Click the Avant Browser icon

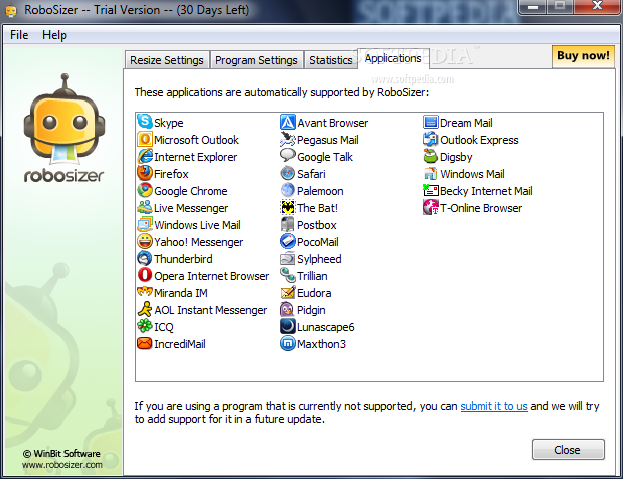pos(288,122)
